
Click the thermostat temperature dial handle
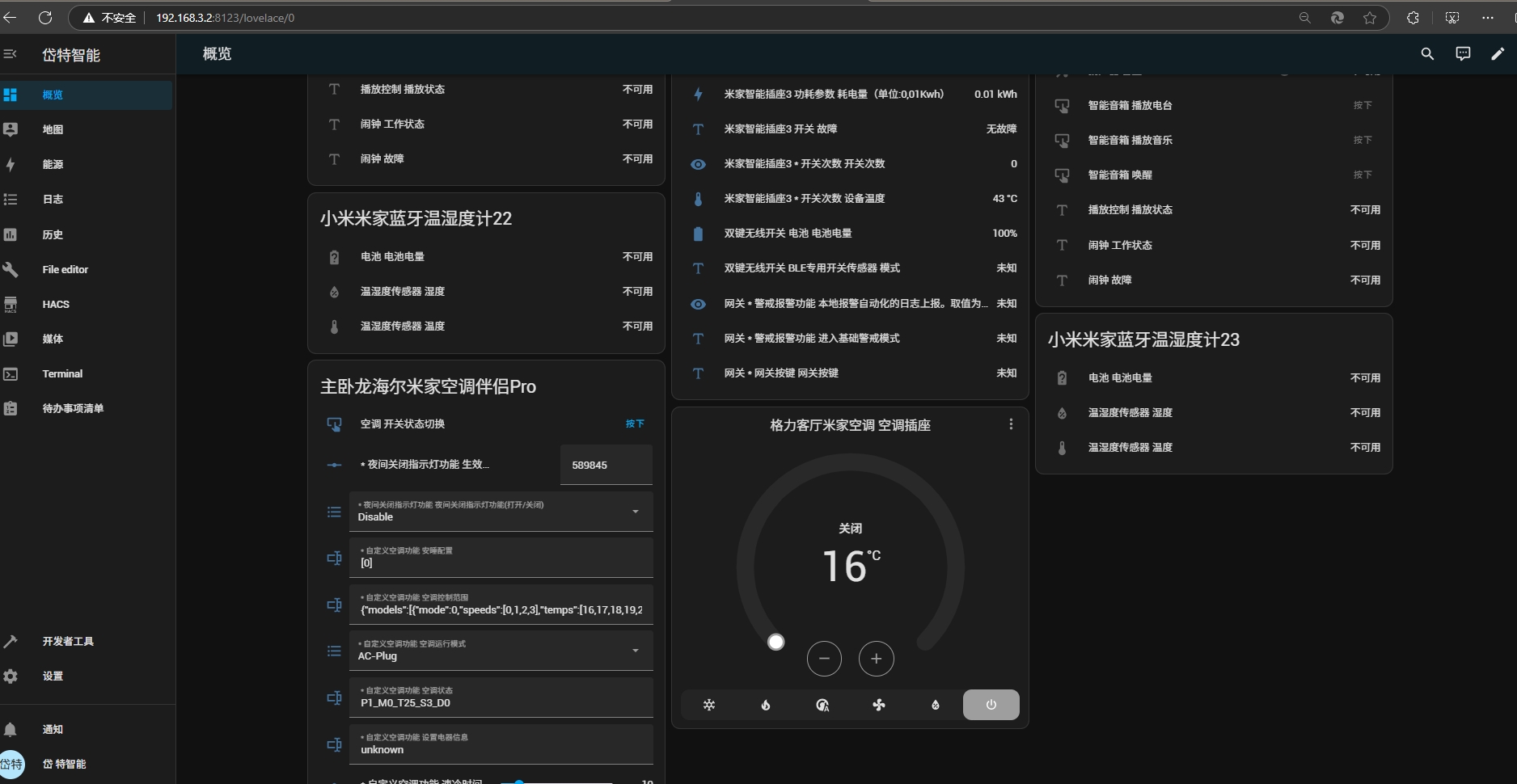tap(775, 642)
